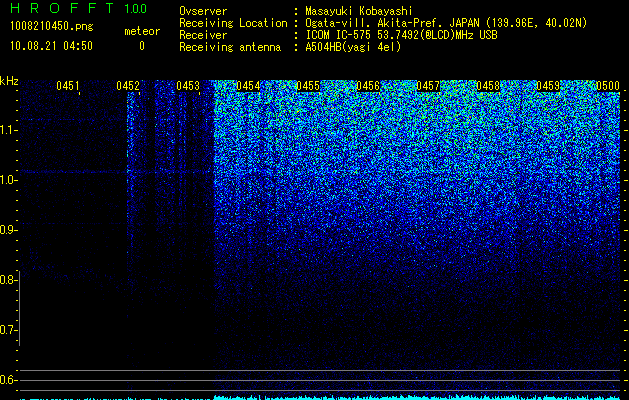Click the 0.6 kHz axis label

[7, 380]
